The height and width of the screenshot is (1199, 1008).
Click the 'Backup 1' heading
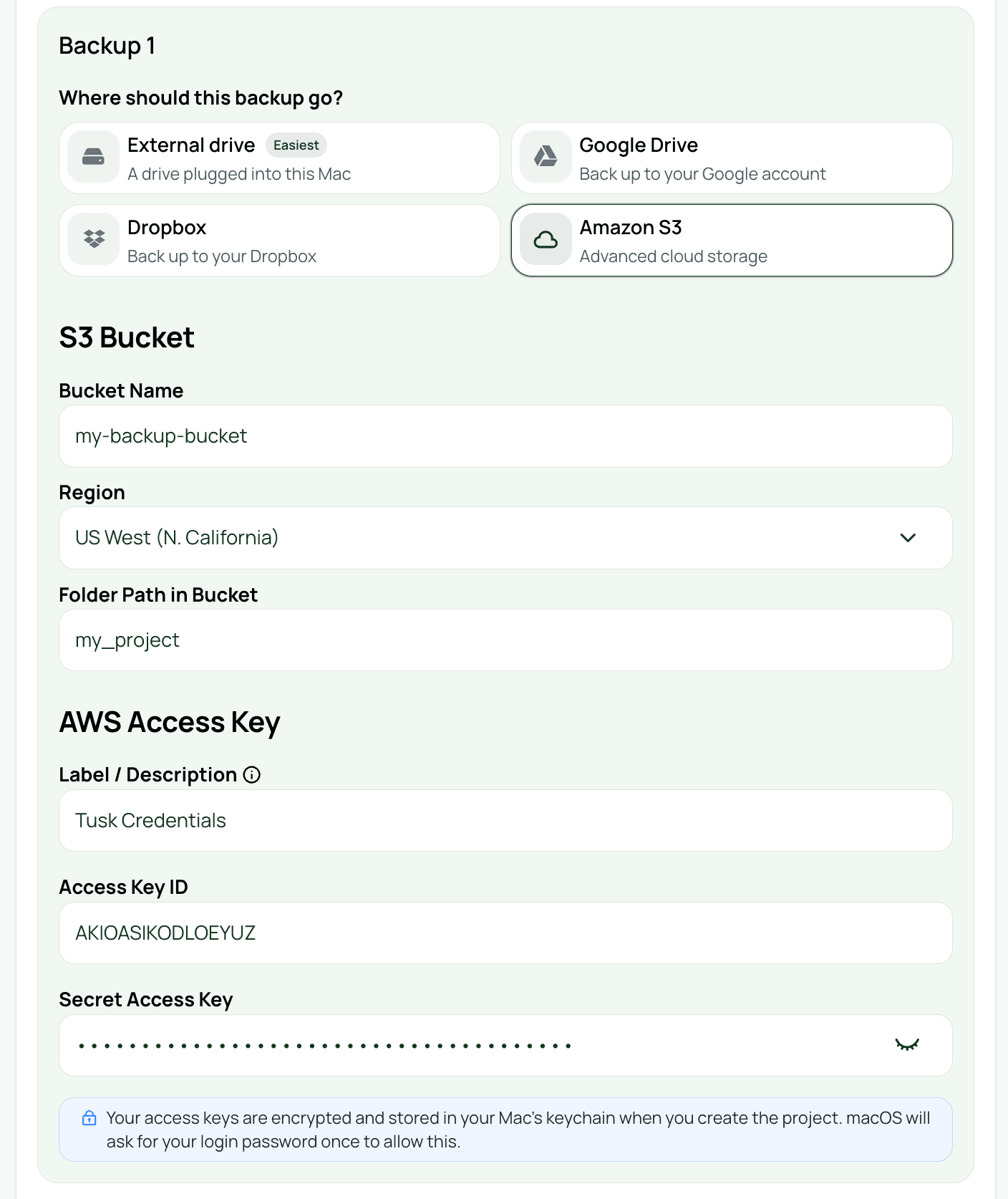[x=107, y=46]
